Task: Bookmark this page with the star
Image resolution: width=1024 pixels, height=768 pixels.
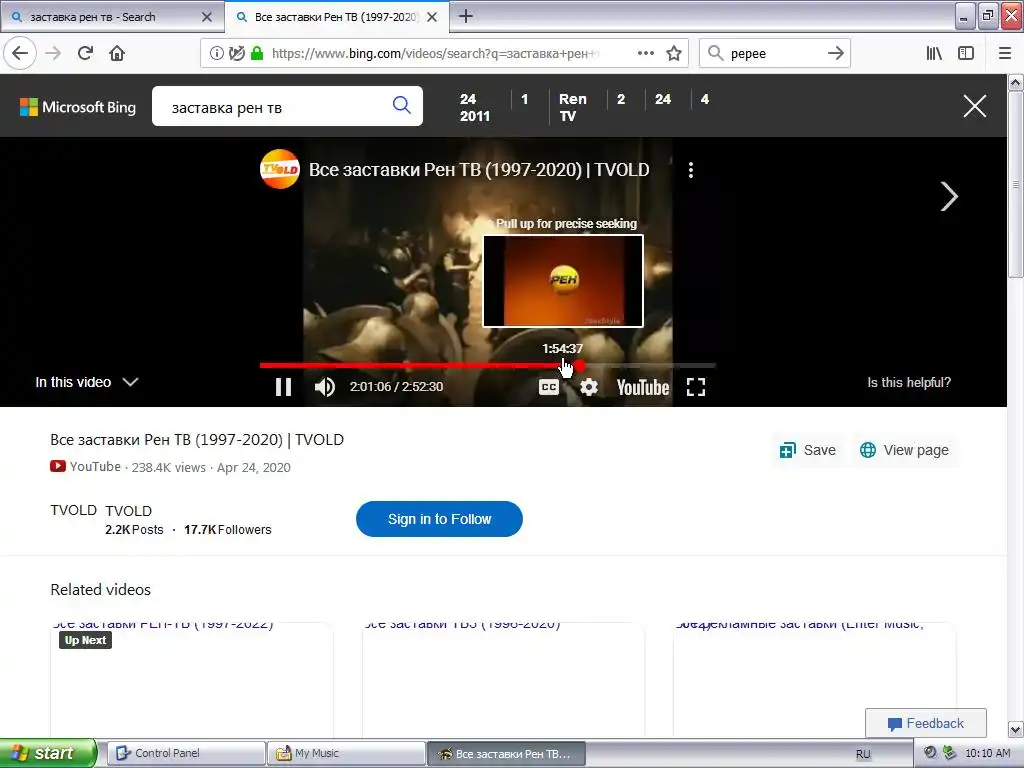Action: click(674, 54)
